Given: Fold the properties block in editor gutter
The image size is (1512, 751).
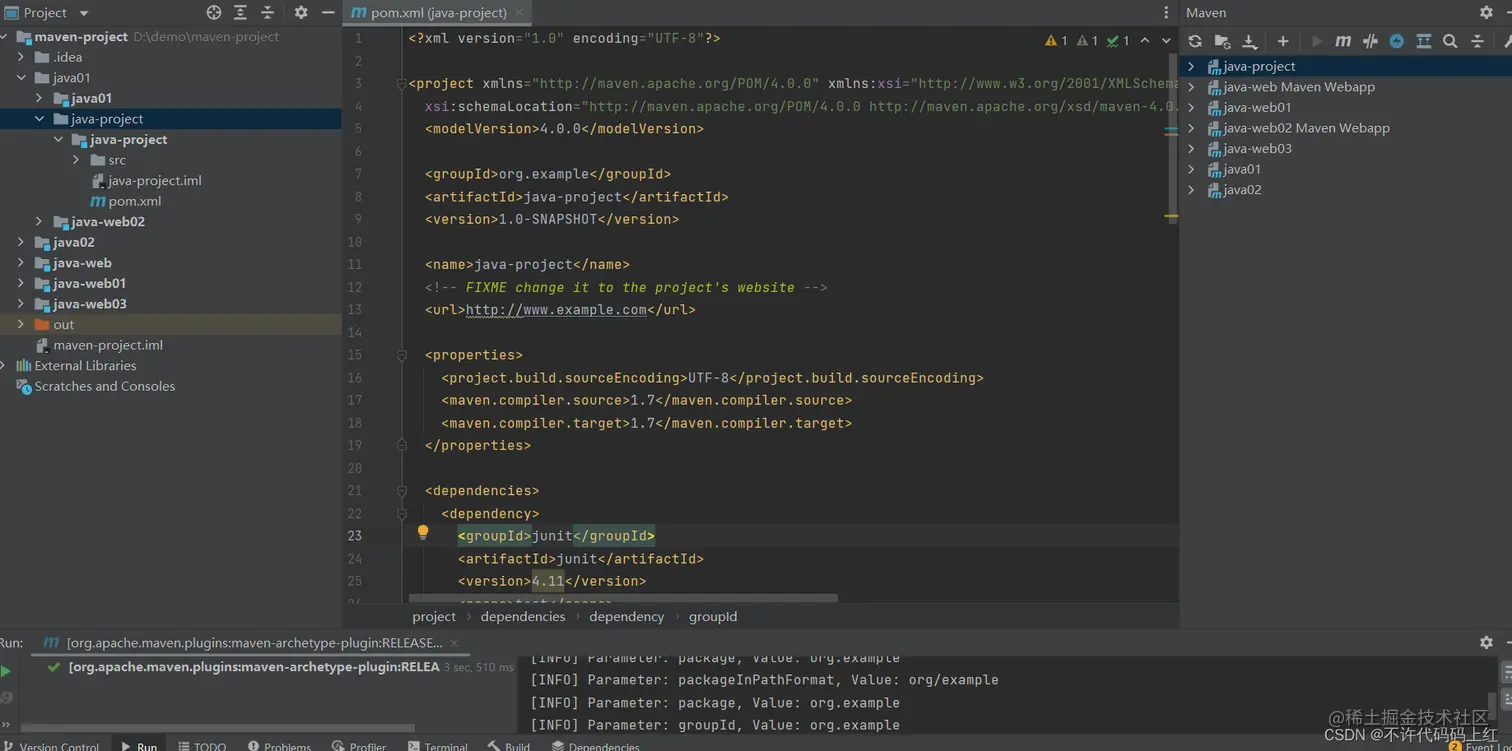Looking at the screenshot, I should click(402, 355).
